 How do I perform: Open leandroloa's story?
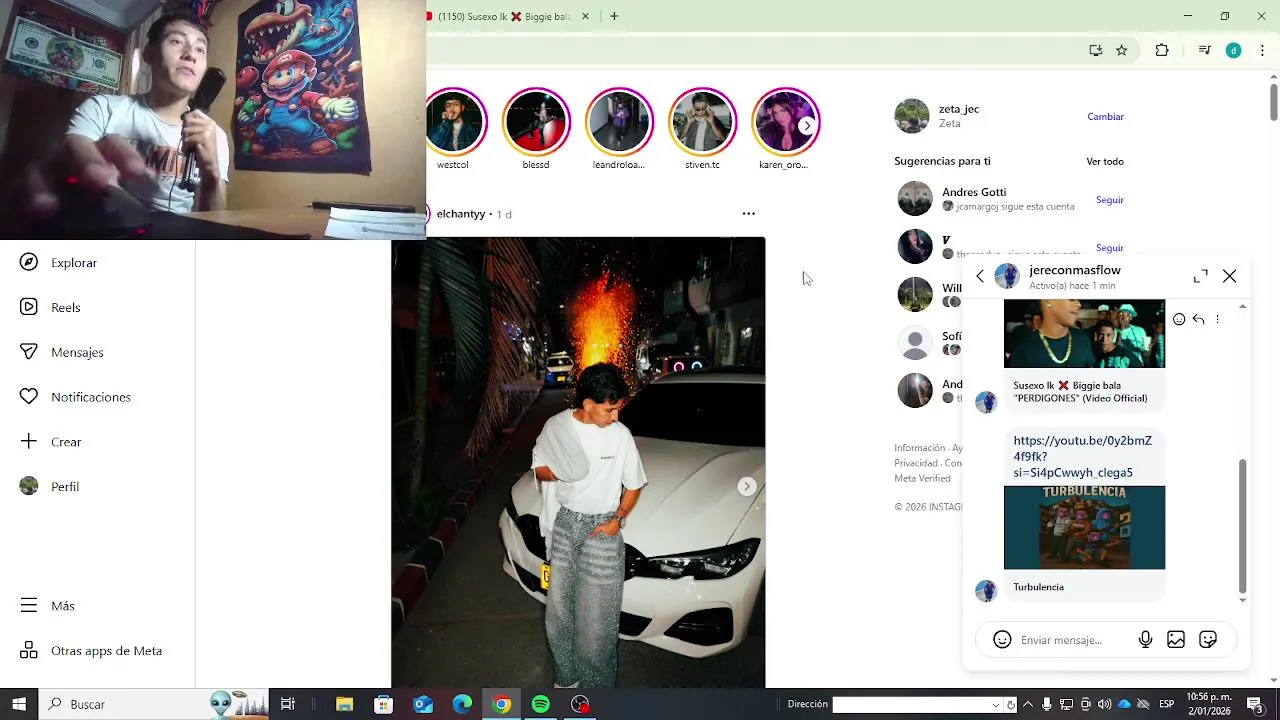pyautogui.click(x=619, y=124)
